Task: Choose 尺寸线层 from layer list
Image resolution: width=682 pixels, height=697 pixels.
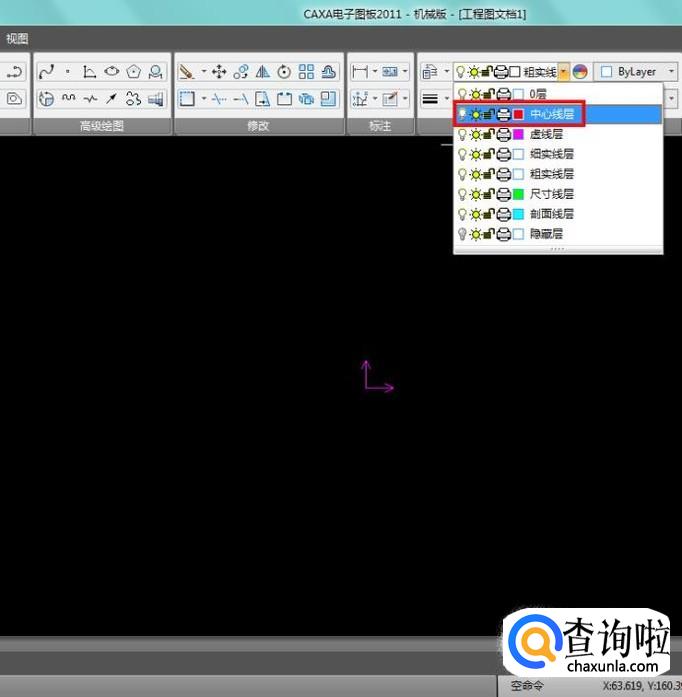Action: [x=558, y=194]
